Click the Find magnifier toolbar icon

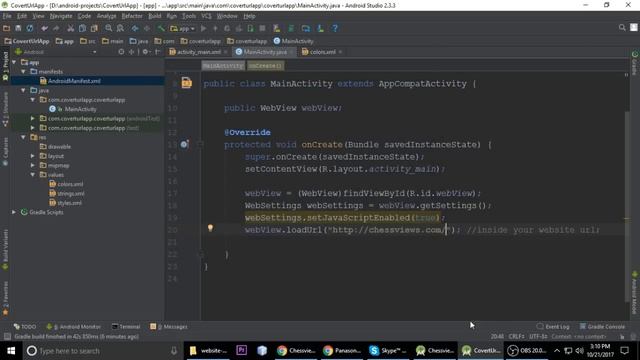point(109,28)
